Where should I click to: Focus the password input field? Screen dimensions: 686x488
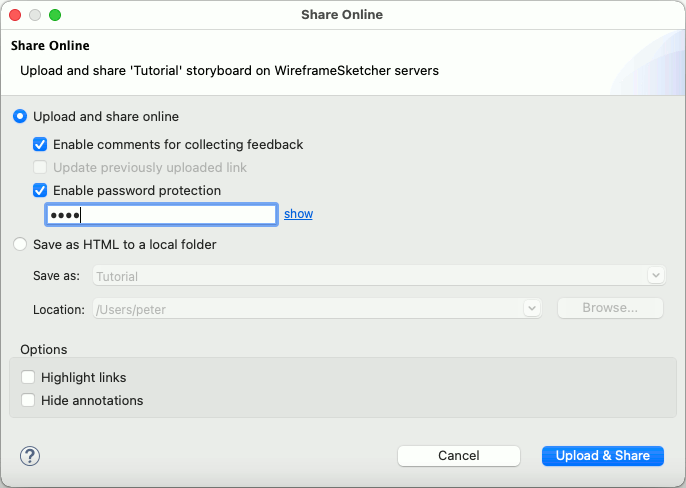pos(161,214)
